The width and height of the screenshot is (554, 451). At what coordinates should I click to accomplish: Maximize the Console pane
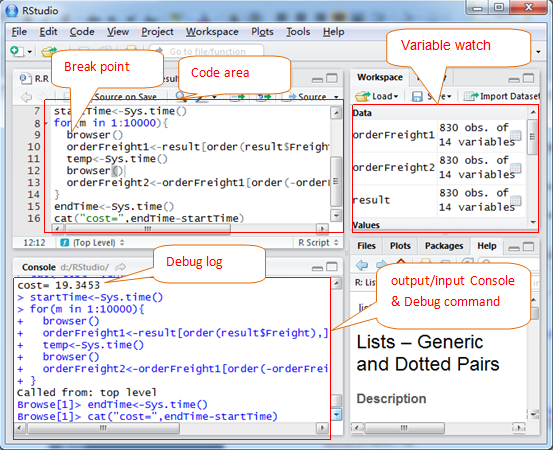[x=332, y=267]
